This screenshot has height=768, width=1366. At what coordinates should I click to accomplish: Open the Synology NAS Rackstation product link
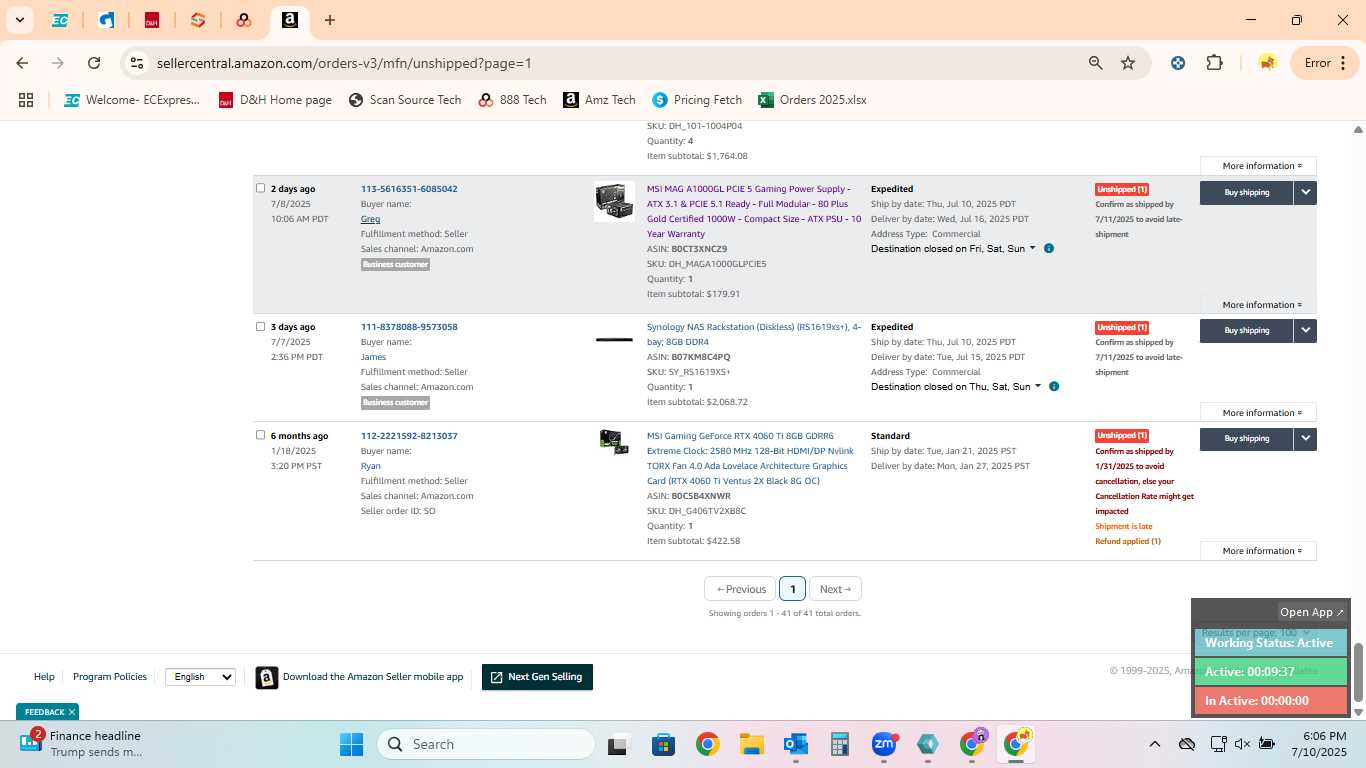point(754,334)
